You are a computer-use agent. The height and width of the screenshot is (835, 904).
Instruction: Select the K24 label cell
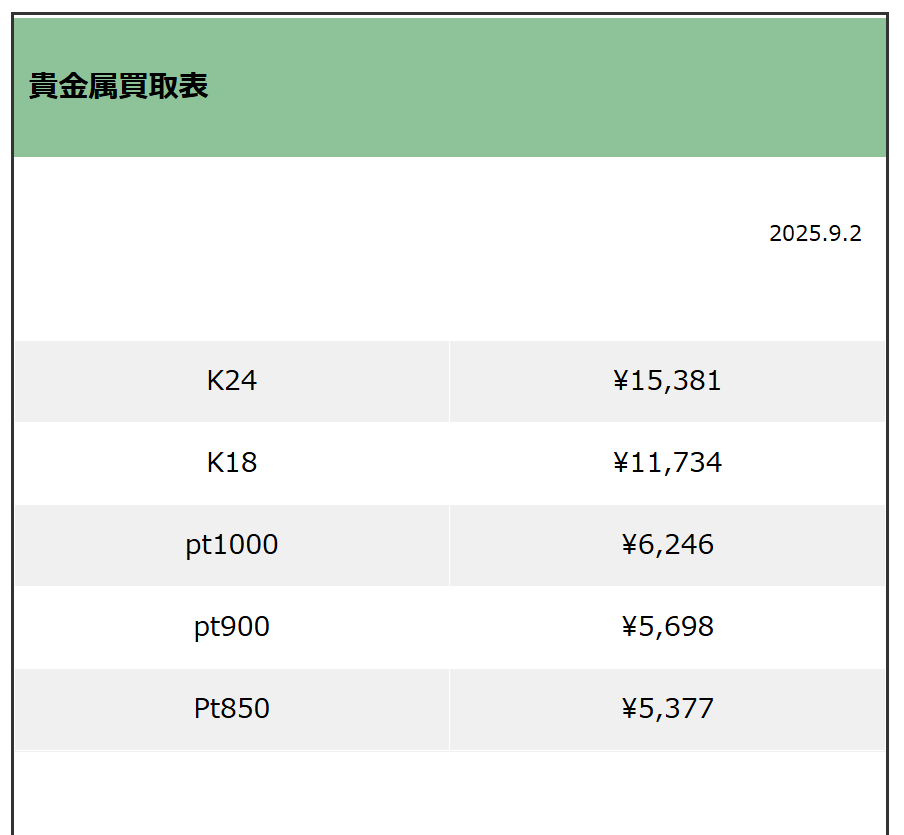pyautogui.click(x=232, y=381)
